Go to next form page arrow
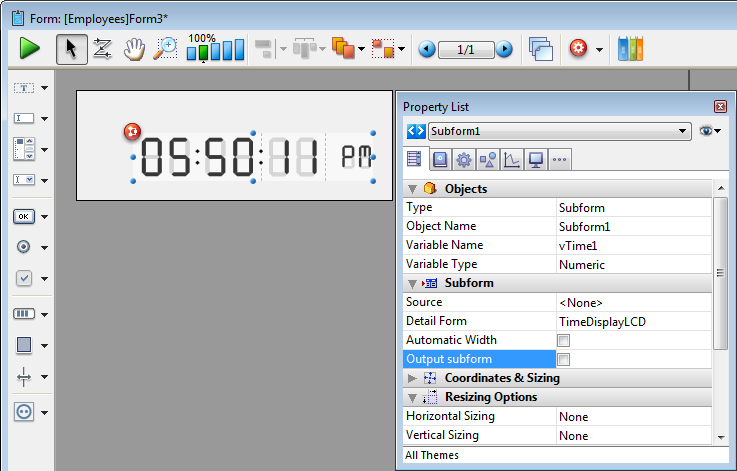 pyautogui.click(x=504, y=49)
